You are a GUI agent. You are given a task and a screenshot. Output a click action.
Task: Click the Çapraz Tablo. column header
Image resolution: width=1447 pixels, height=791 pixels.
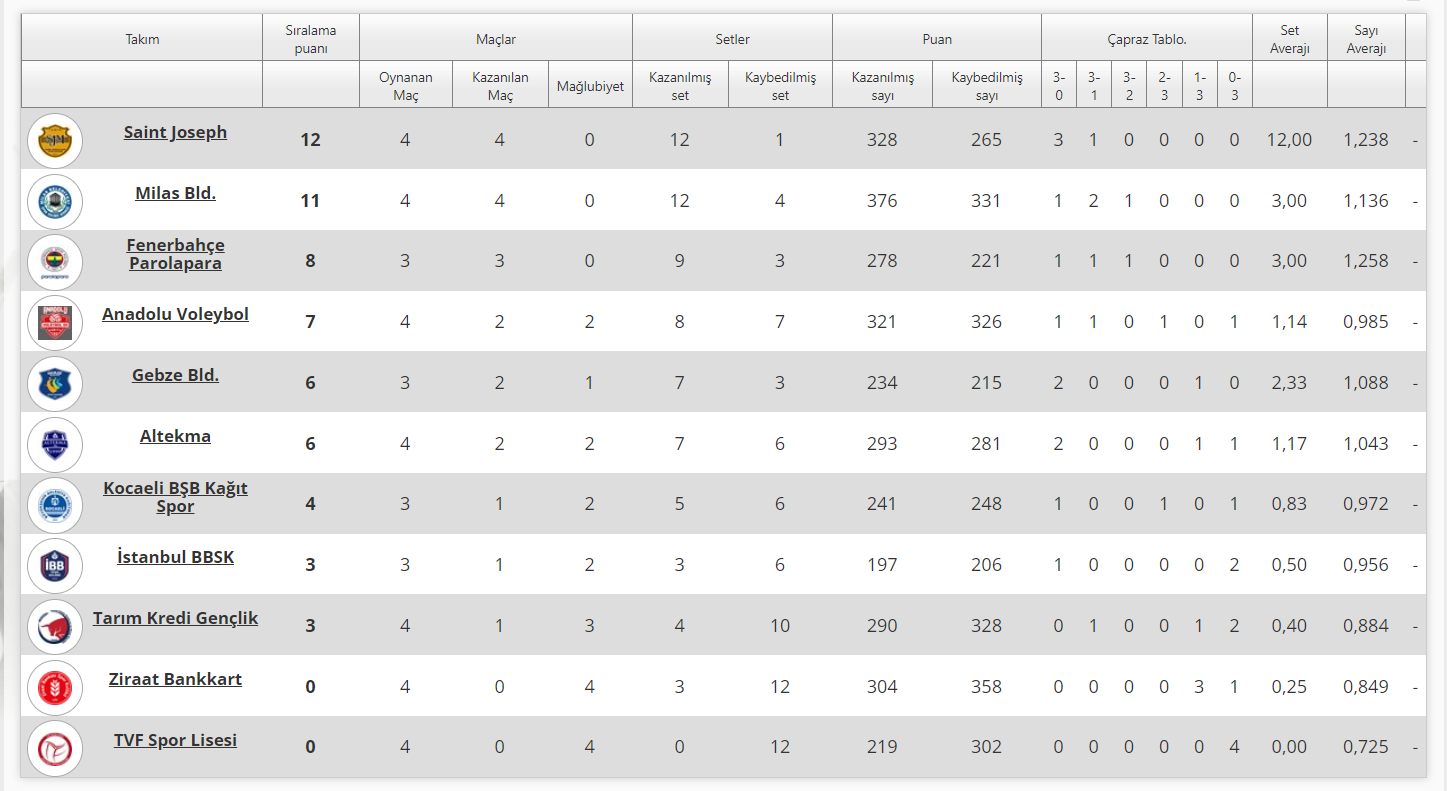(x=1146, y=39)
